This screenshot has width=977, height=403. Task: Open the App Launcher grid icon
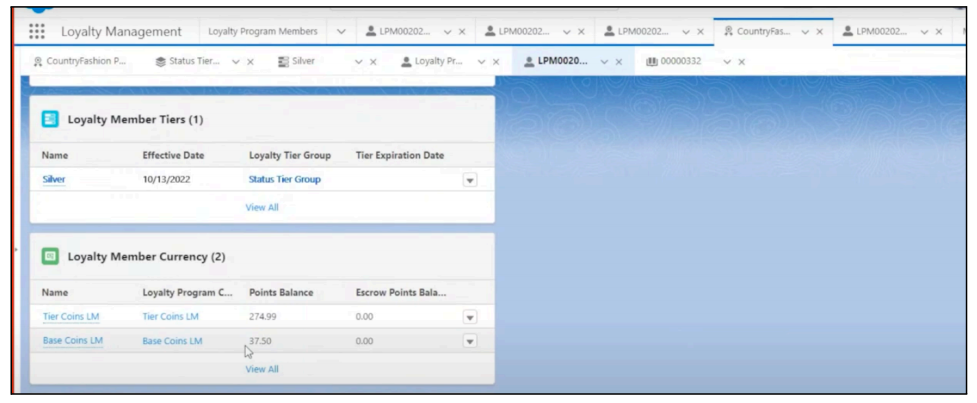click(37, 32)
